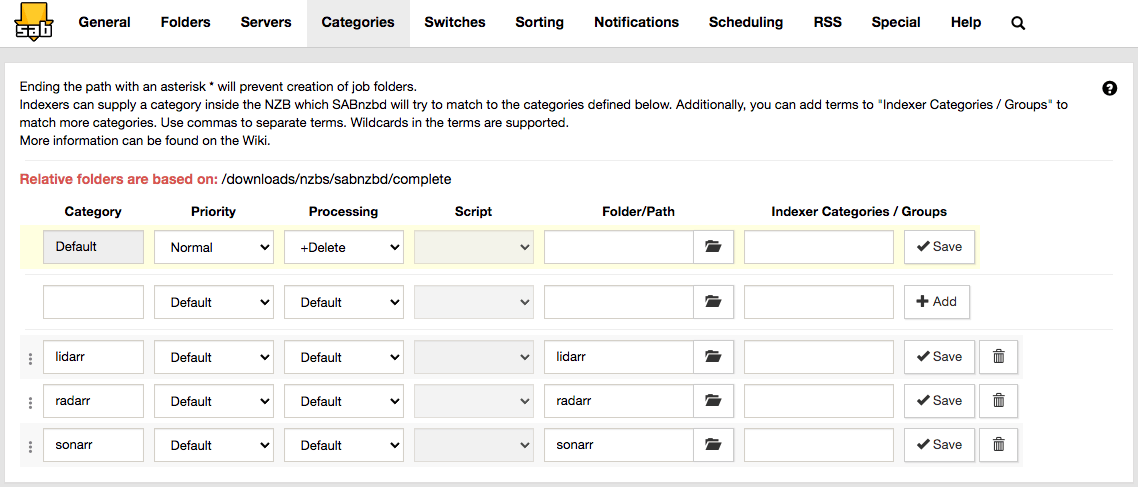Browse folder for the sonarr category
Screen dimensions: 1138x487
pyautogui.click(x=713, y=445)
